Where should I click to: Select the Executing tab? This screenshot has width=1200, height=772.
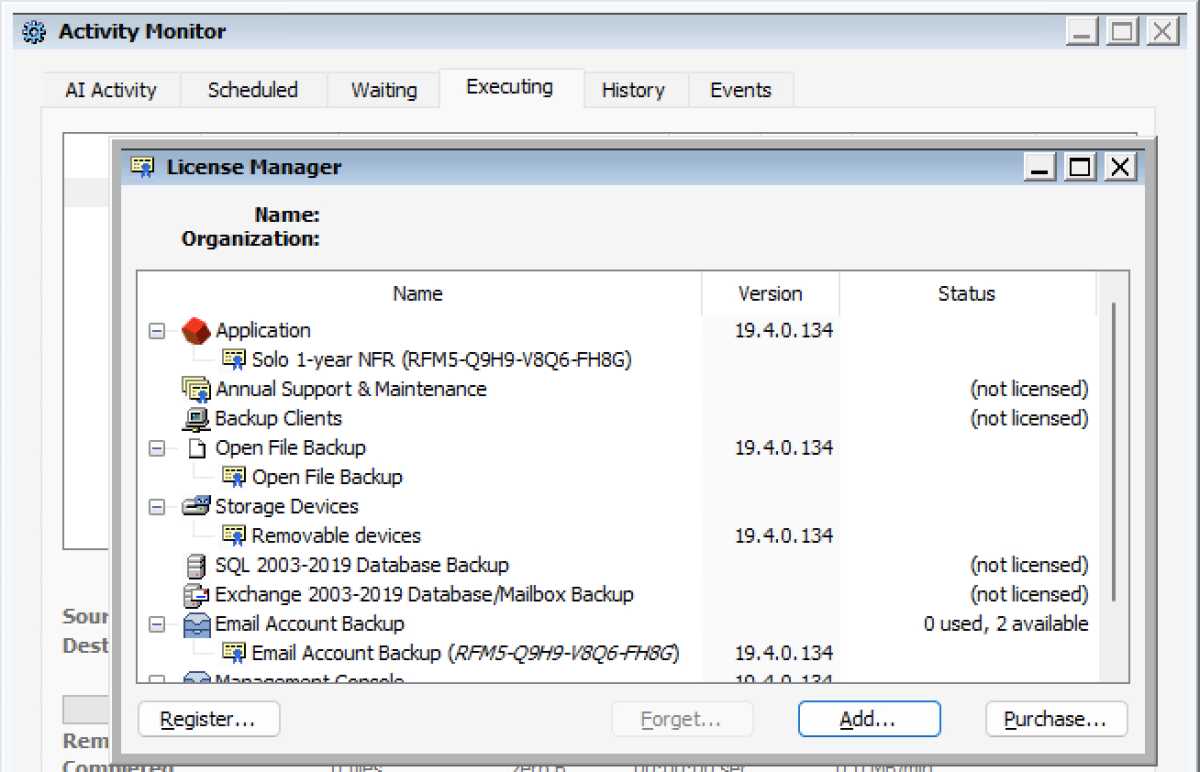510,87
